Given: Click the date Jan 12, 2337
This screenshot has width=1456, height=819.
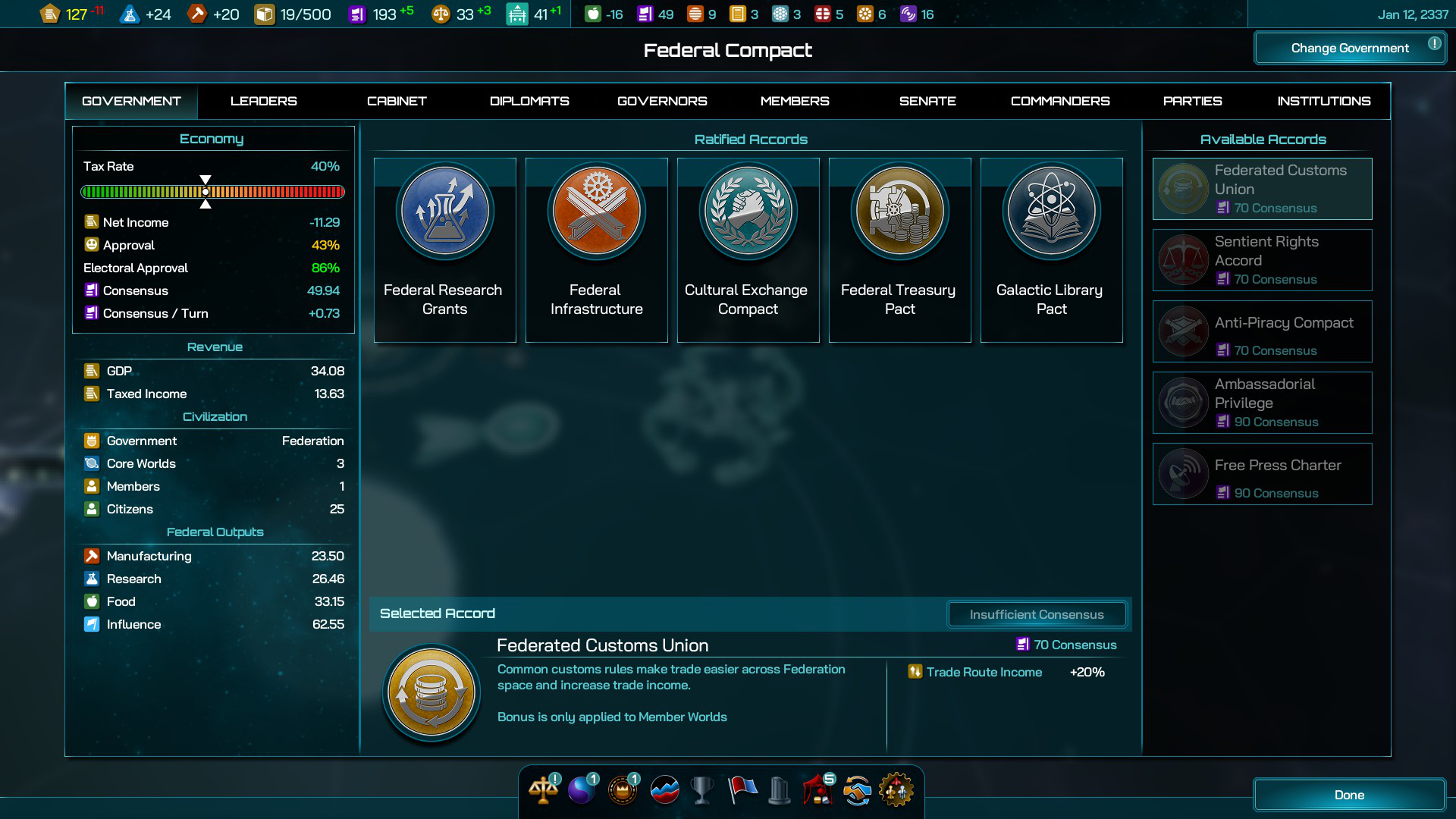Looking at the screenshot, I should point(1413,14).
